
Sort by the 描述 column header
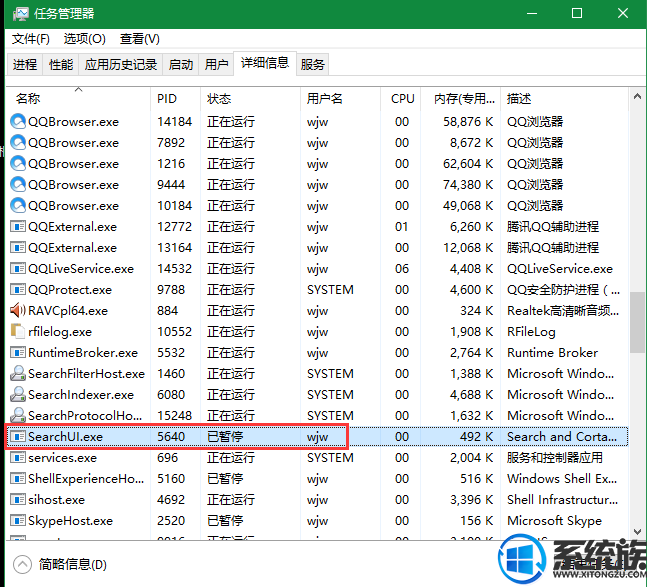(x=564, y=99)
